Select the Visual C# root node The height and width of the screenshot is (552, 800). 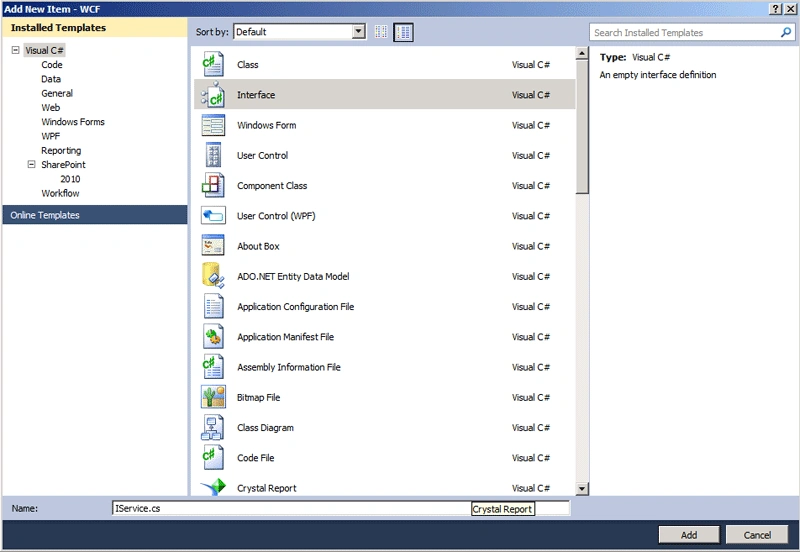pos(44,50)
